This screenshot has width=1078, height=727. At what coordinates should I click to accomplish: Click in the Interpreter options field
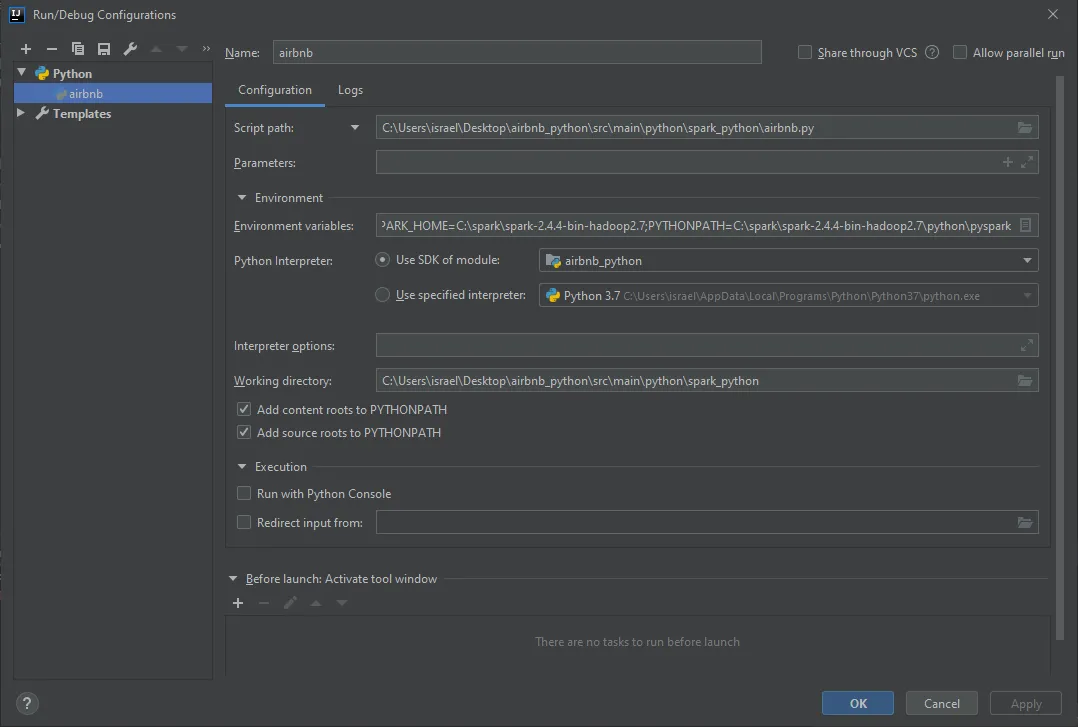click(x=696, y=346)
